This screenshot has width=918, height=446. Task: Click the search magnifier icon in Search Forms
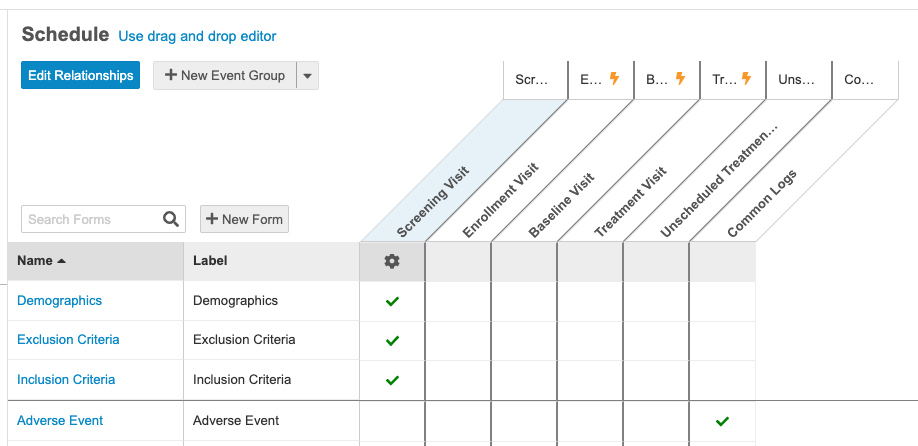171,219
